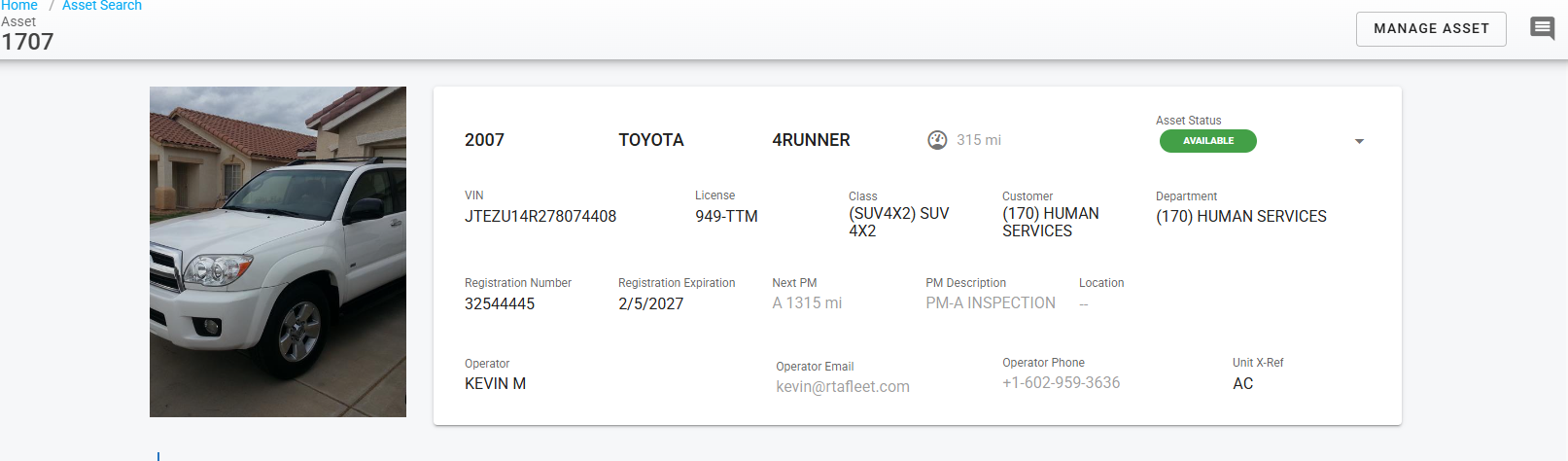Click Unit X-Ref value AC
1568x461 pixels.
click(x=1242, y=383)
